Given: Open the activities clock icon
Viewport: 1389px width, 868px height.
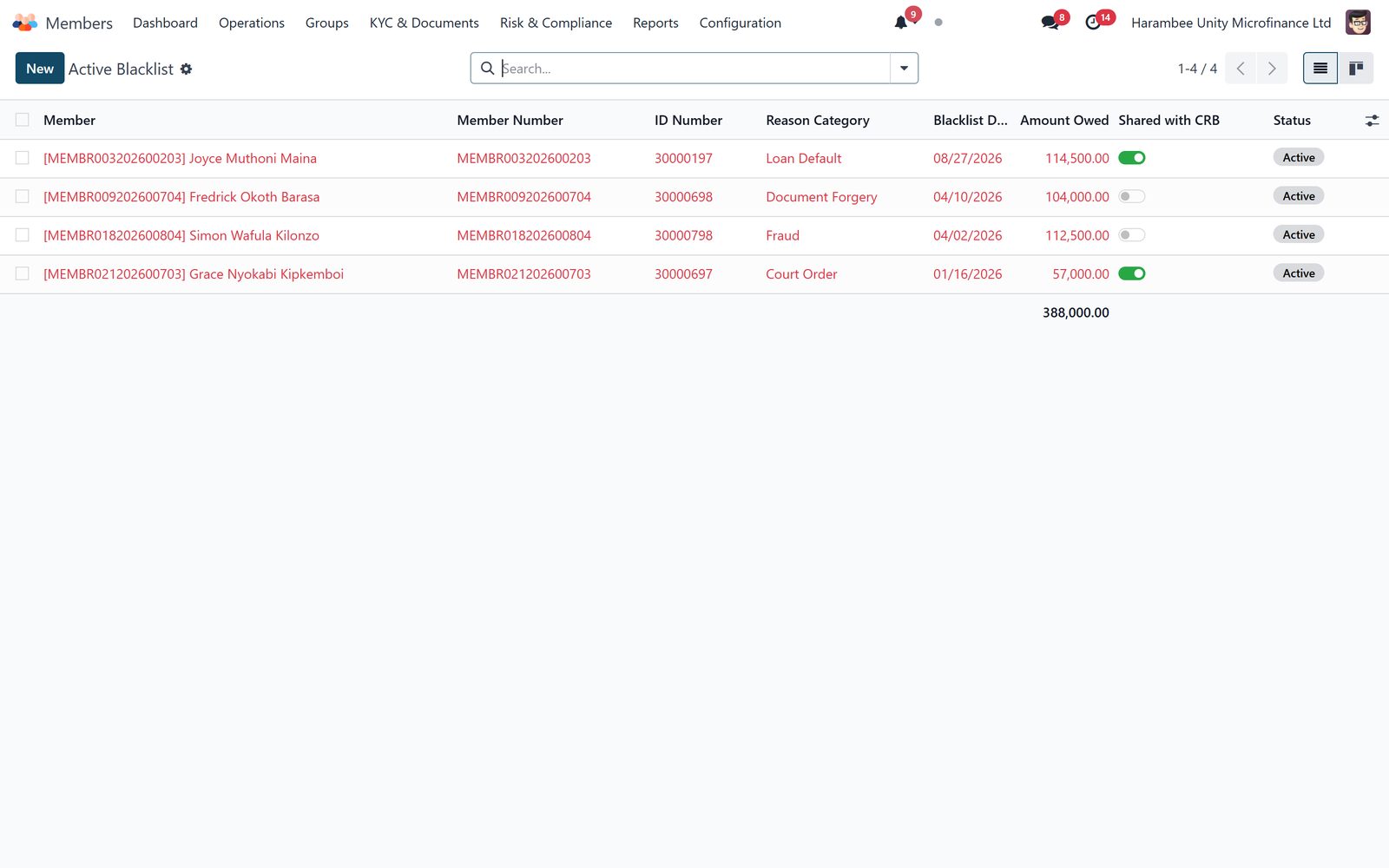Looking at the screenshot, I should coord(1093,23).
